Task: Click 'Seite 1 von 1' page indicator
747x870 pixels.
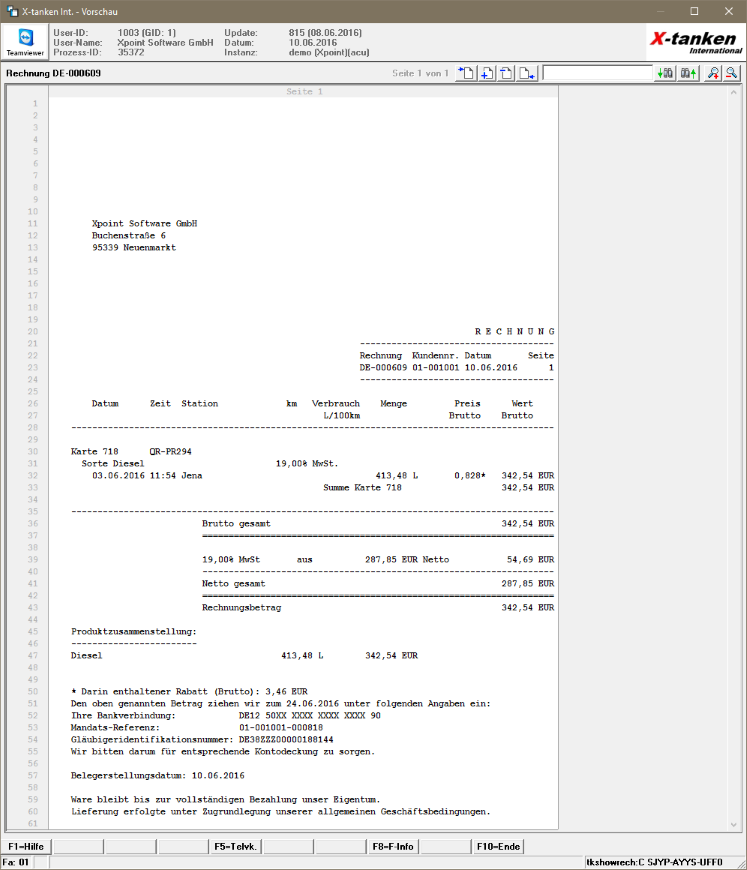Action: [420, 73]
